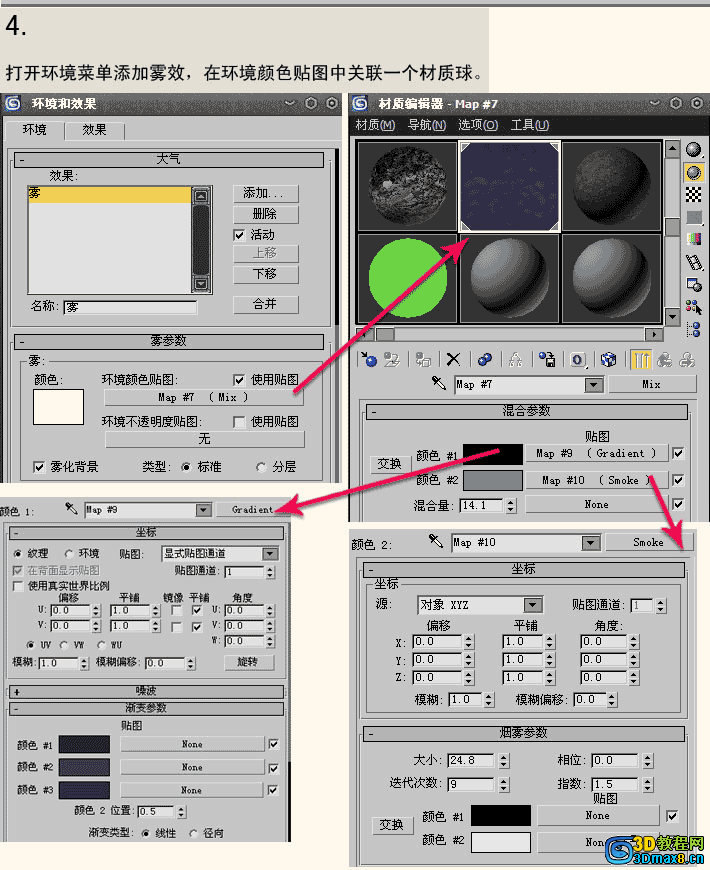
Task: Click the Go to Parent icon
Action: coord(664,360)
